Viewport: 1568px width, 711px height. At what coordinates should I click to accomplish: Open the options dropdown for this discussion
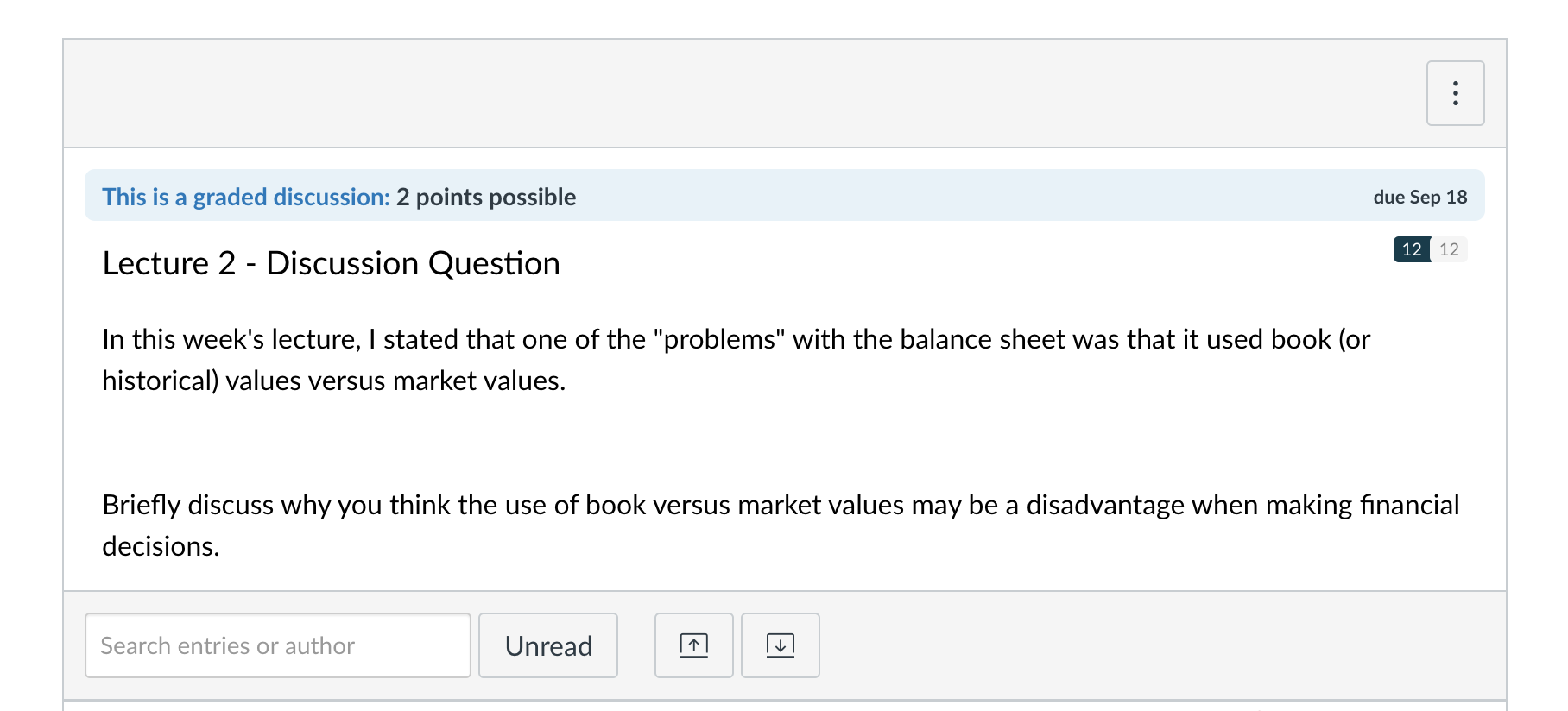click(1455, 92)
